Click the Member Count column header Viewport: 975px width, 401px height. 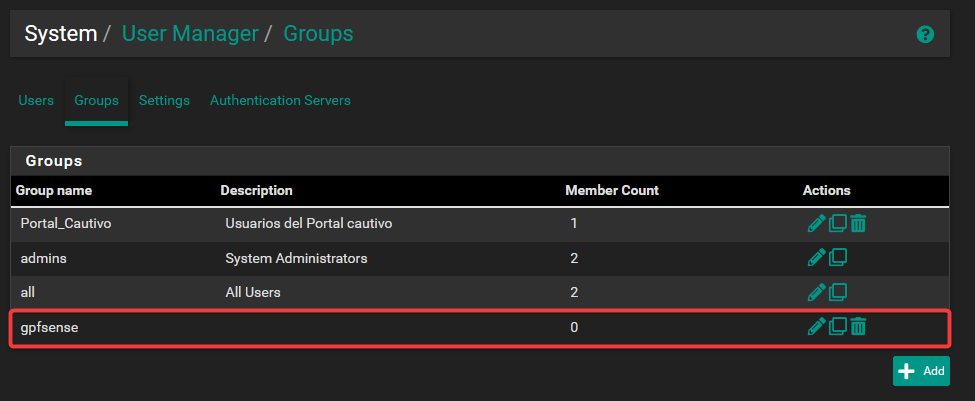tap(612, 190)
